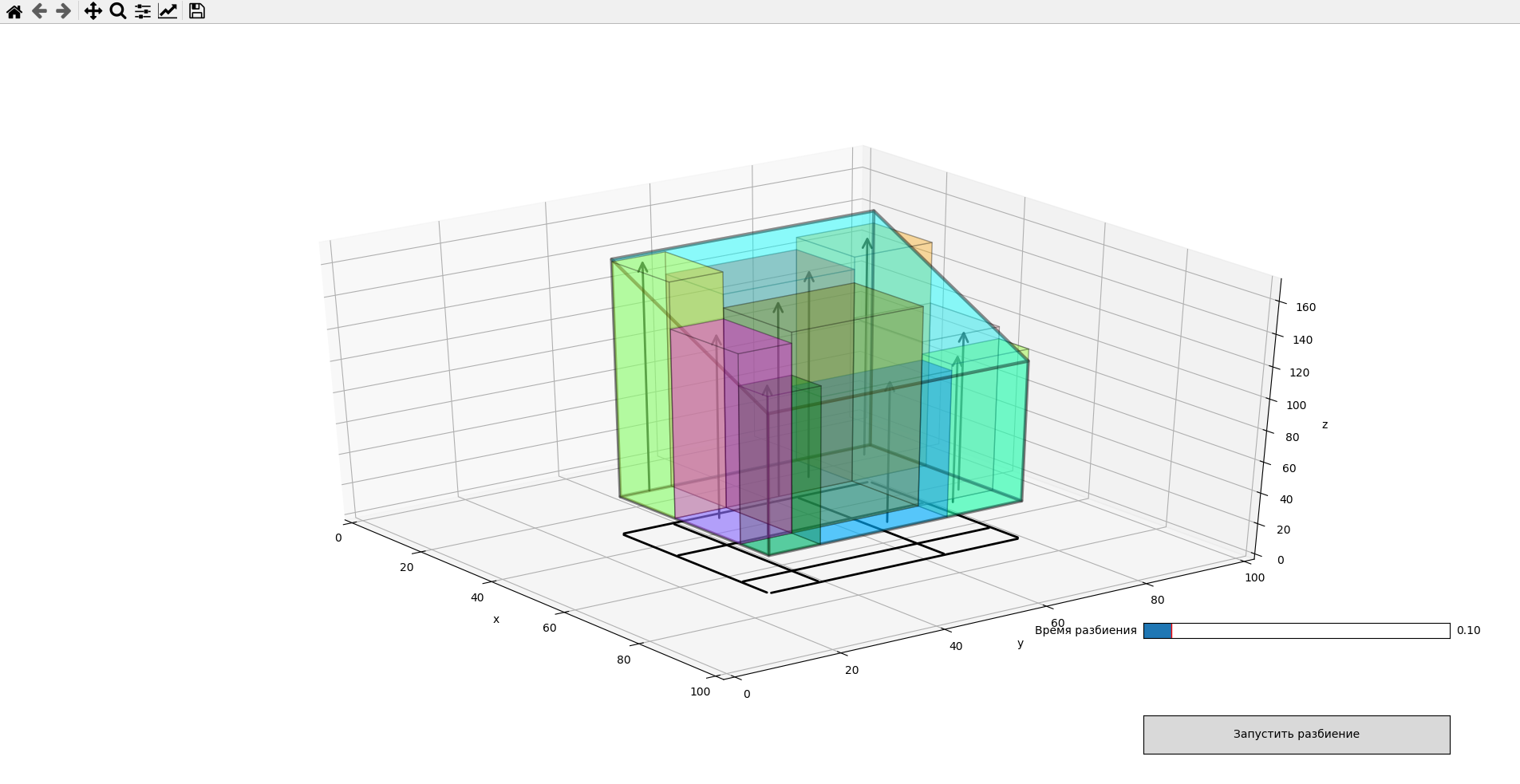The width and height of the screenshot is (1520, 784).
Task: Select the Pan/Move tool icon
Action: tap(93, 11)
